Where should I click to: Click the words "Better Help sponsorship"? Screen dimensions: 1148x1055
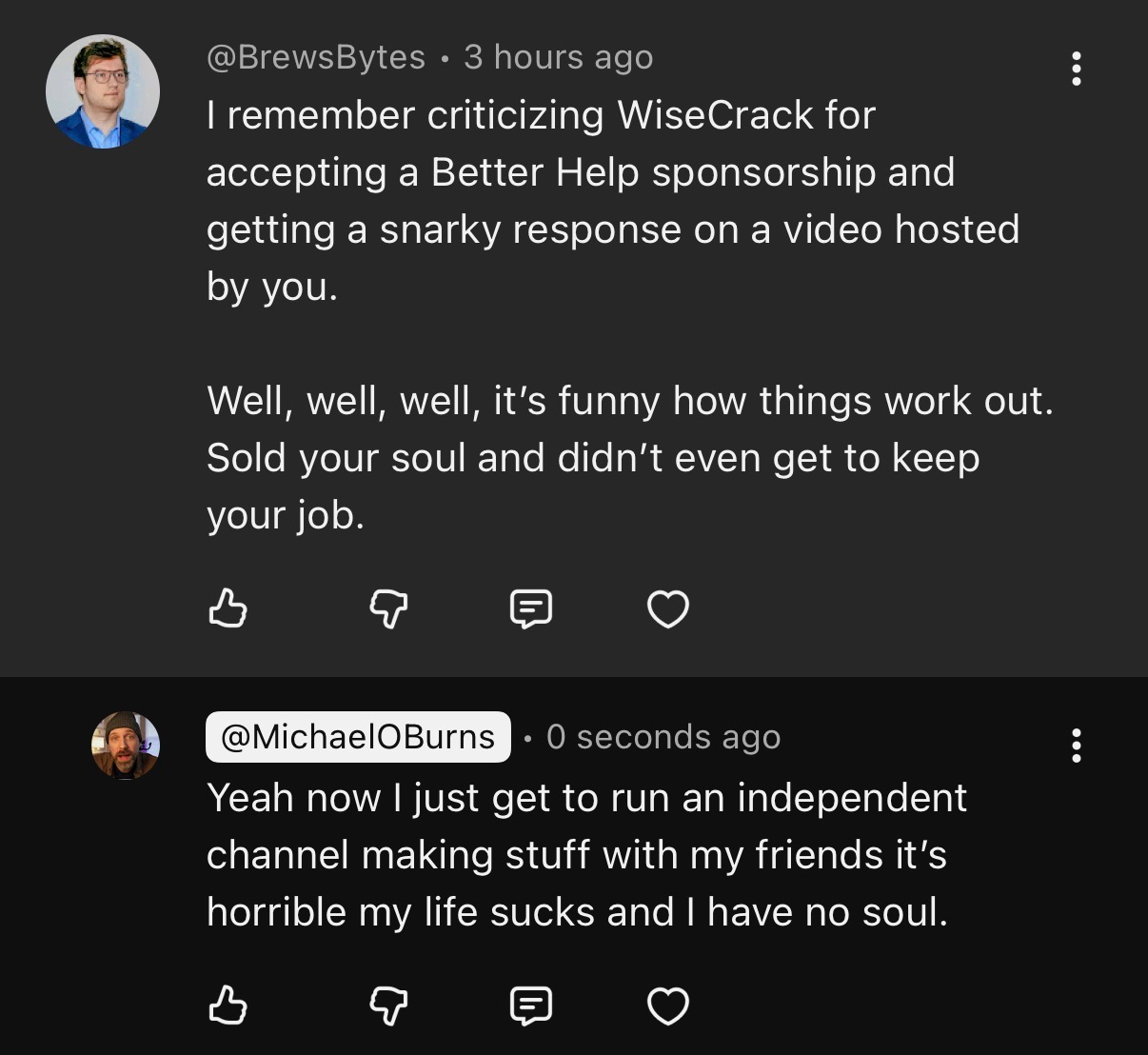(x=653, y=172)
